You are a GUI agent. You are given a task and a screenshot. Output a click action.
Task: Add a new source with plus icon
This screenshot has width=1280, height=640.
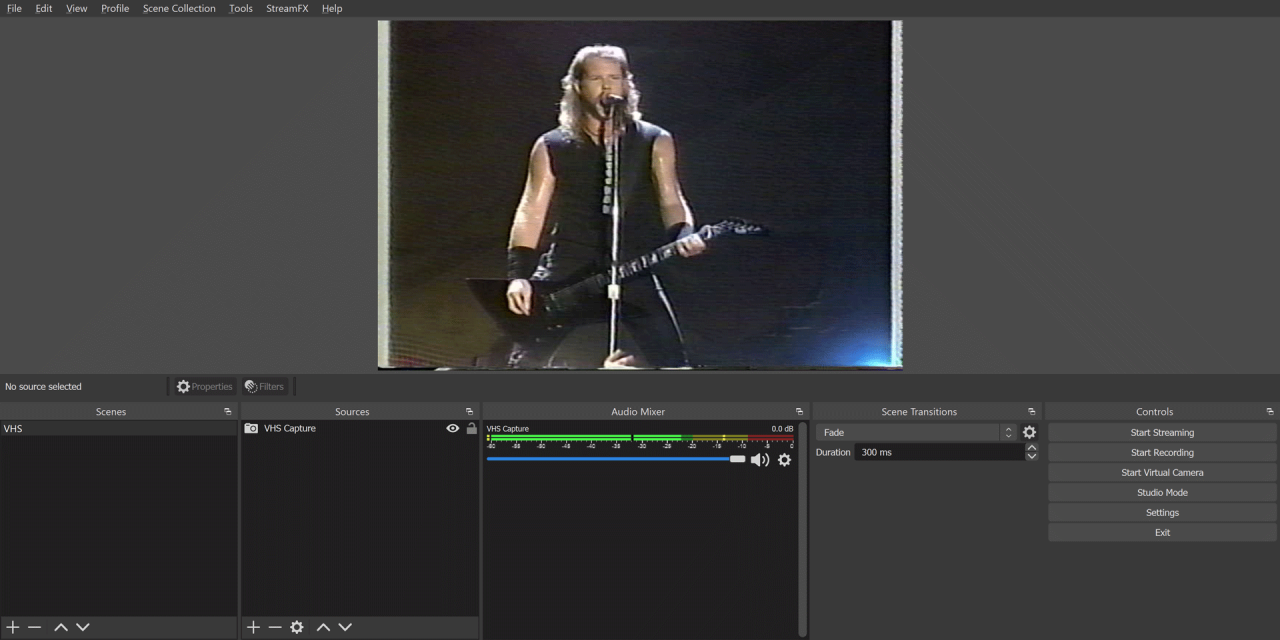tap(253, 627)
